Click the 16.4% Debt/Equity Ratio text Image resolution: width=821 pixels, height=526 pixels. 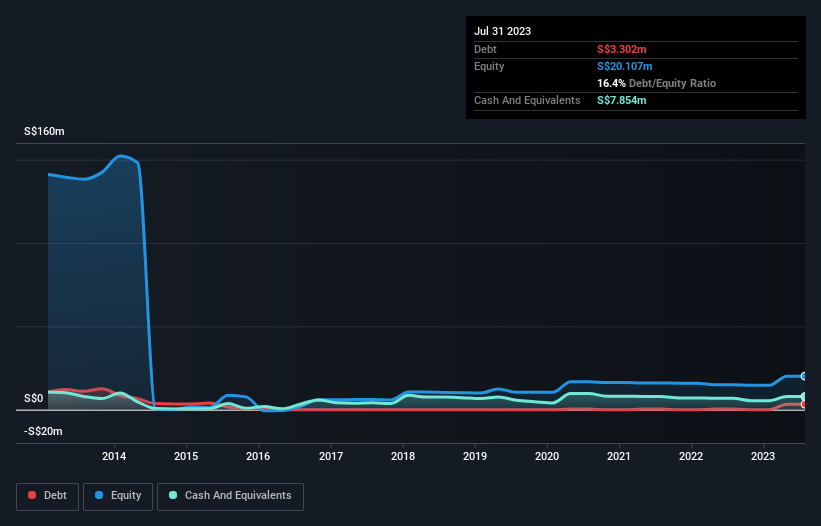point(657,83)
